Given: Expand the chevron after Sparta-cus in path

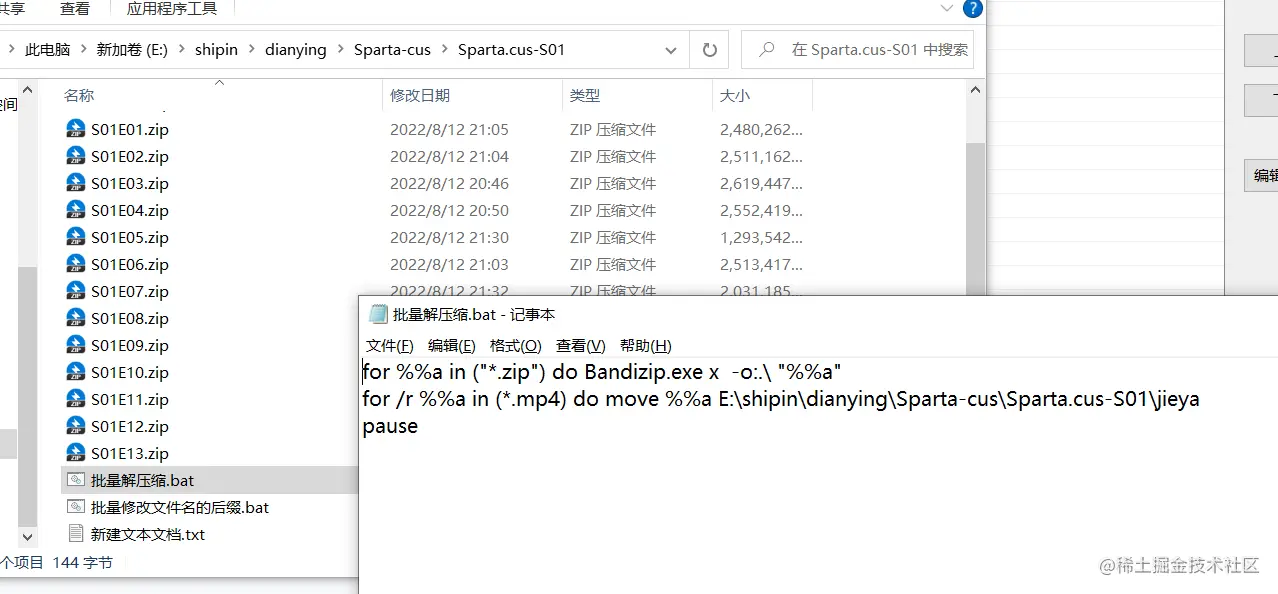Looking at the screenshot, I should 445,50.
